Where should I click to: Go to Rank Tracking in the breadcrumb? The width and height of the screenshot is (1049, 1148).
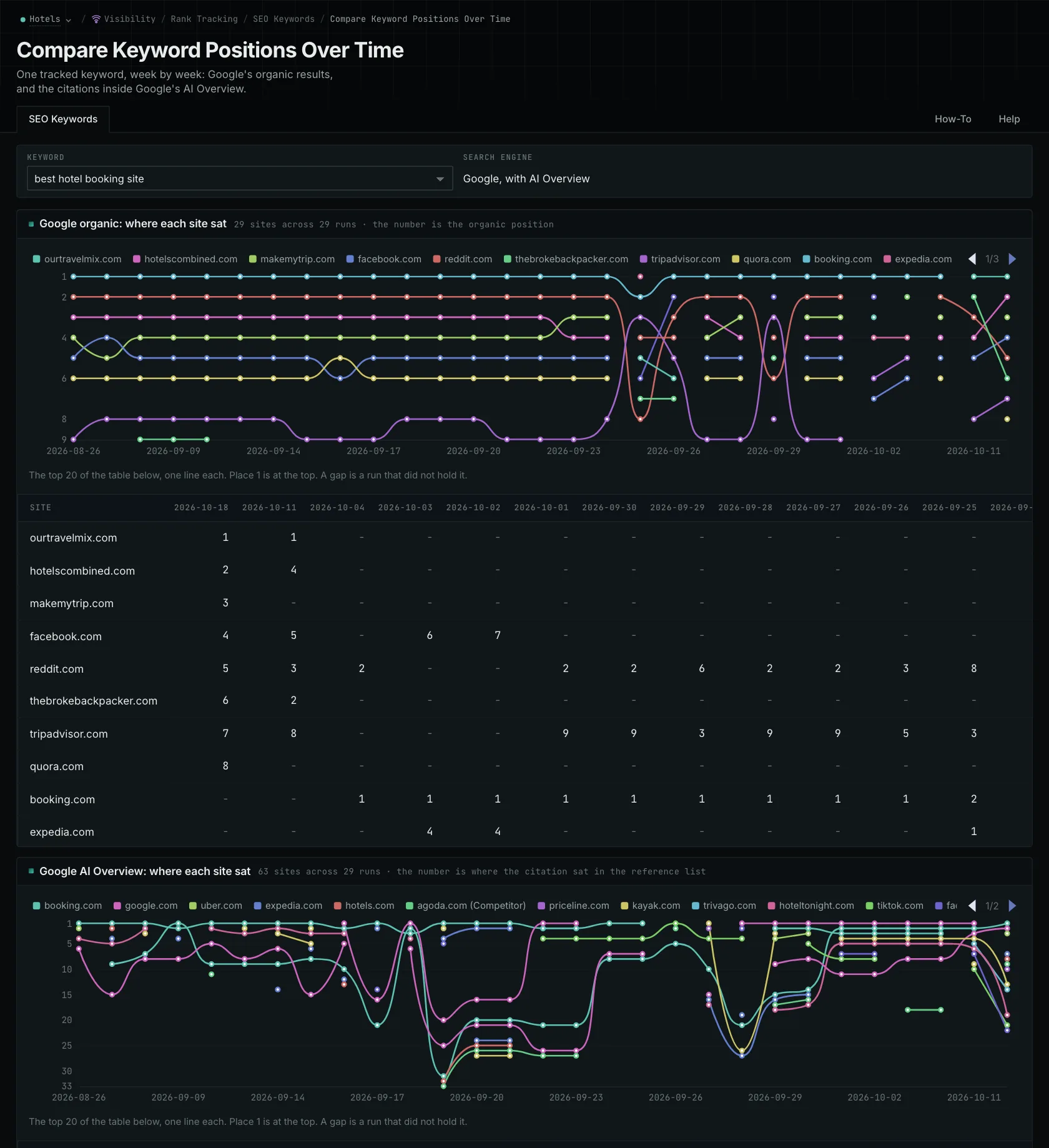[x=204, y=19]
